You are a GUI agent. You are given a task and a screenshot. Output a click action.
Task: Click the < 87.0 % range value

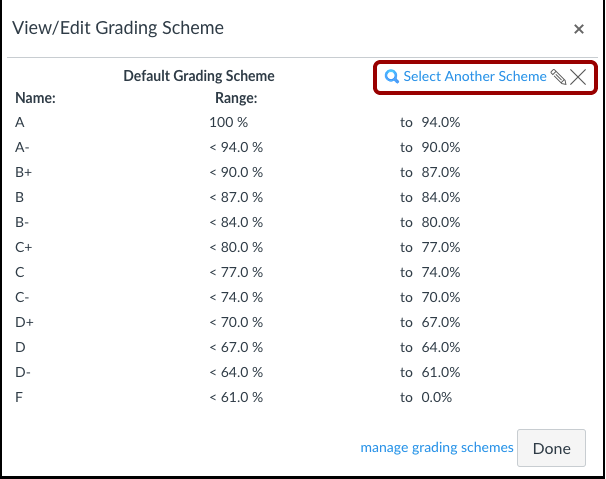point(236,198)
